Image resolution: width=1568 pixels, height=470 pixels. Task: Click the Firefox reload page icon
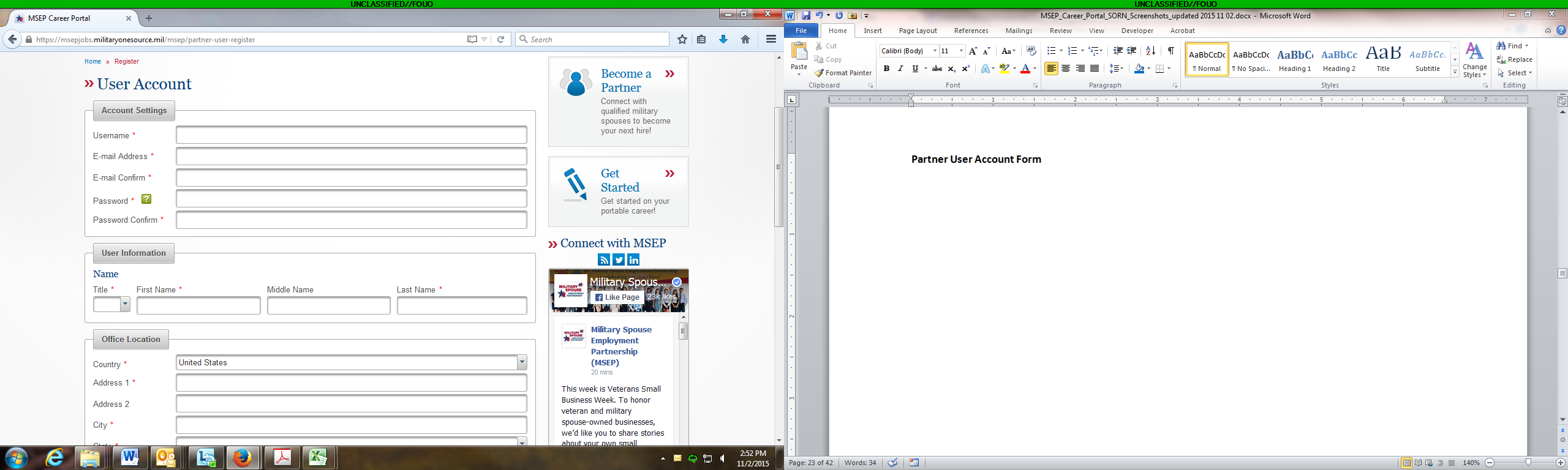pos(500,39)
